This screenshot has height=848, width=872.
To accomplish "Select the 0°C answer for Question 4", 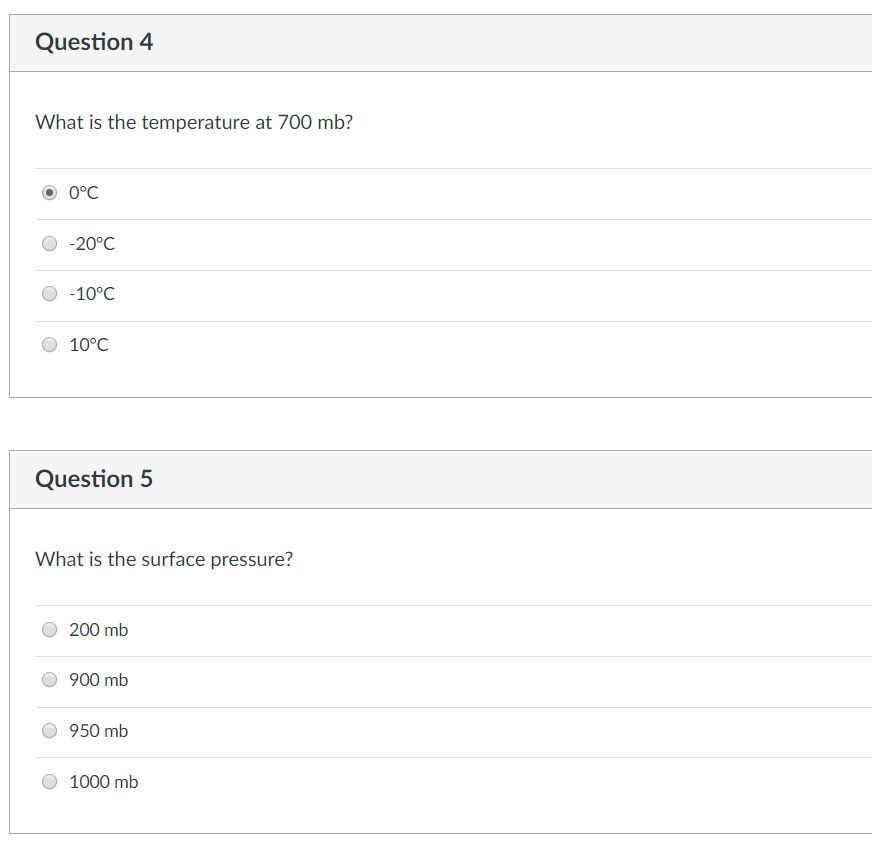I will [49, 192].
